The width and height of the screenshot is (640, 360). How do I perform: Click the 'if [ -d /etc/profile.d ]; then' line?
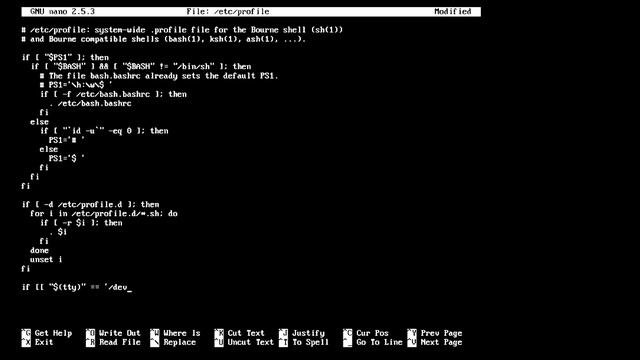90,204
